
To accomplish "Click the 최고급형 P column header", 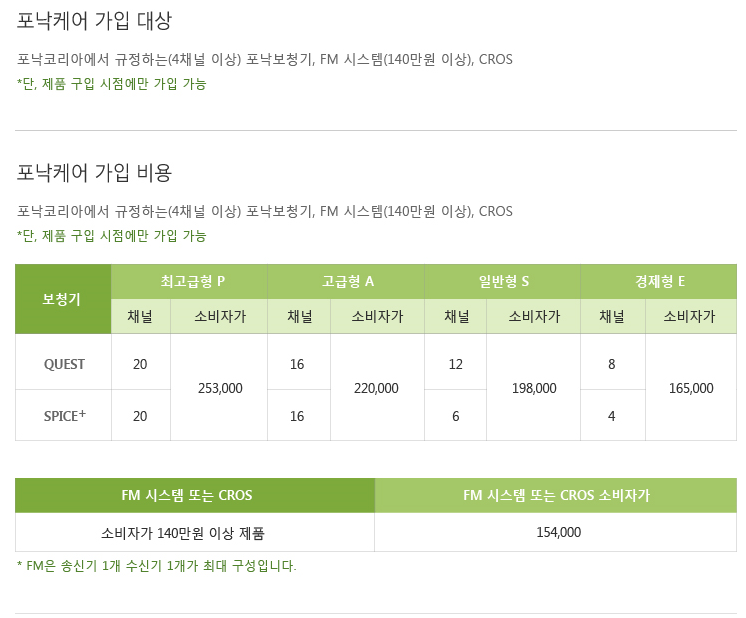I will point(189,282).
